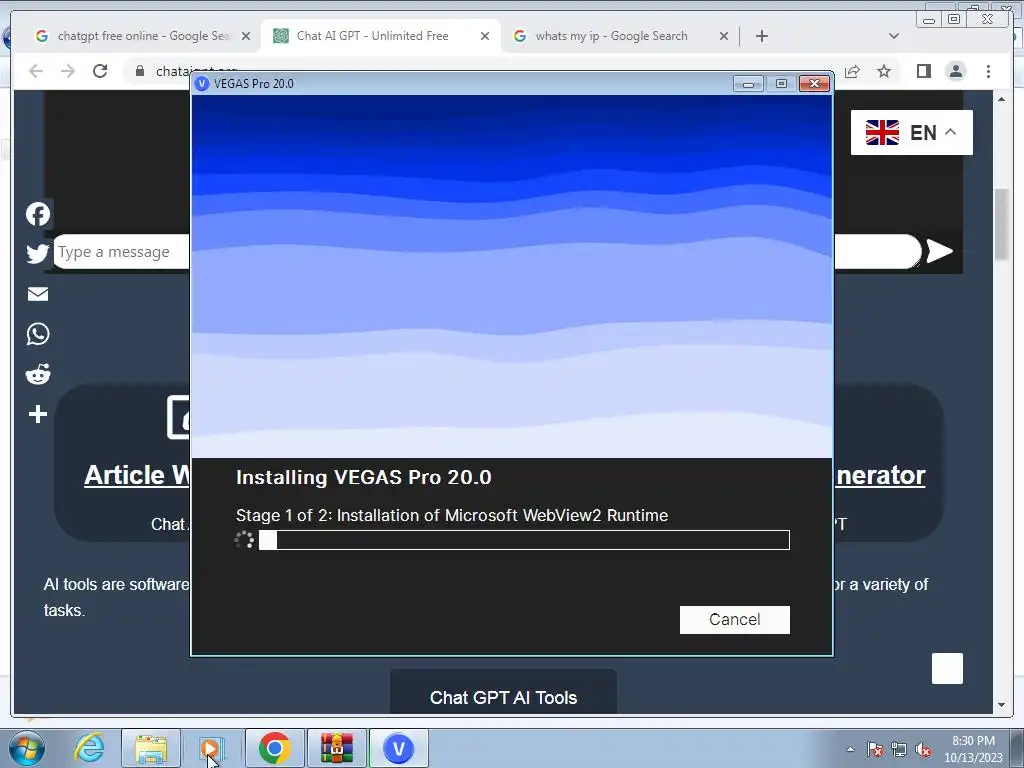Send the chat message arrow icon
The height and width of the screenshot is (768, 1024).
coord(939,251)
